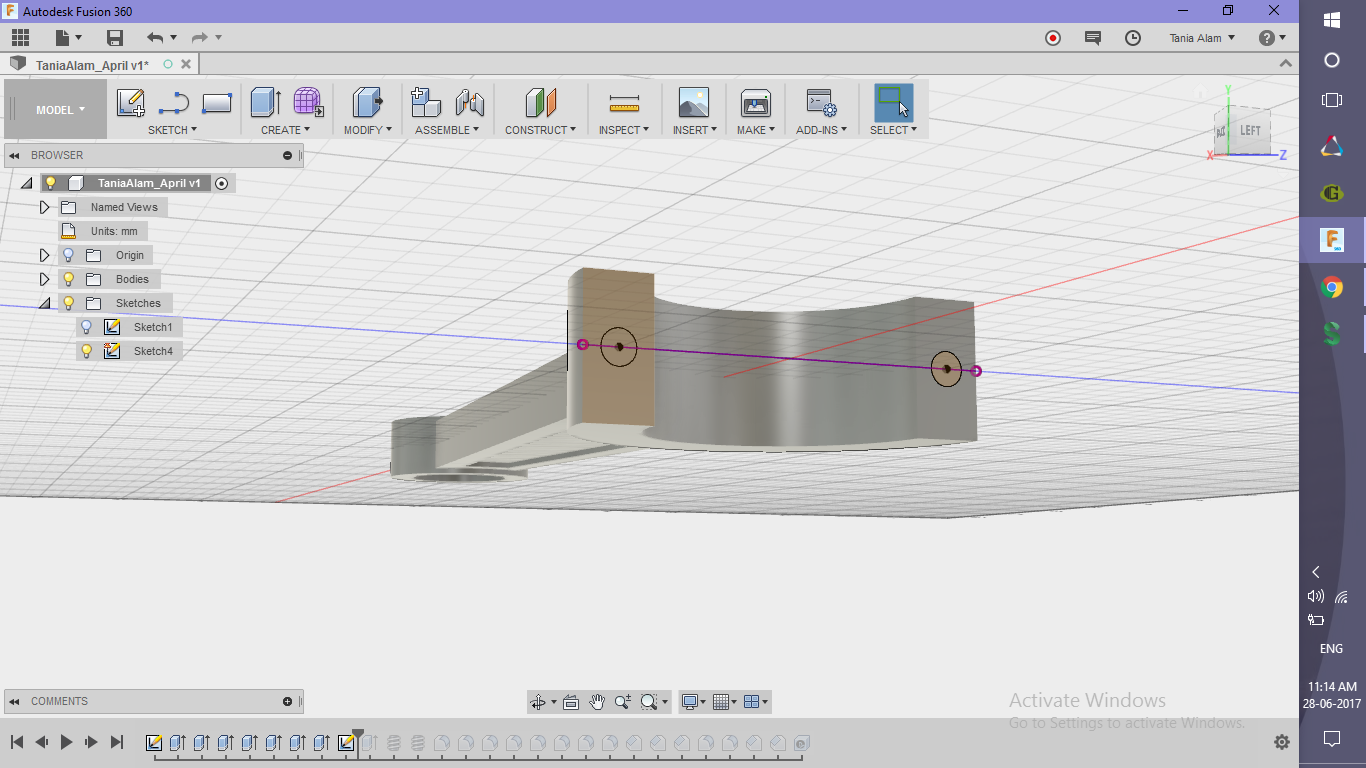
Task: Open the data panel grid icon
Action: tap(20, 38)
